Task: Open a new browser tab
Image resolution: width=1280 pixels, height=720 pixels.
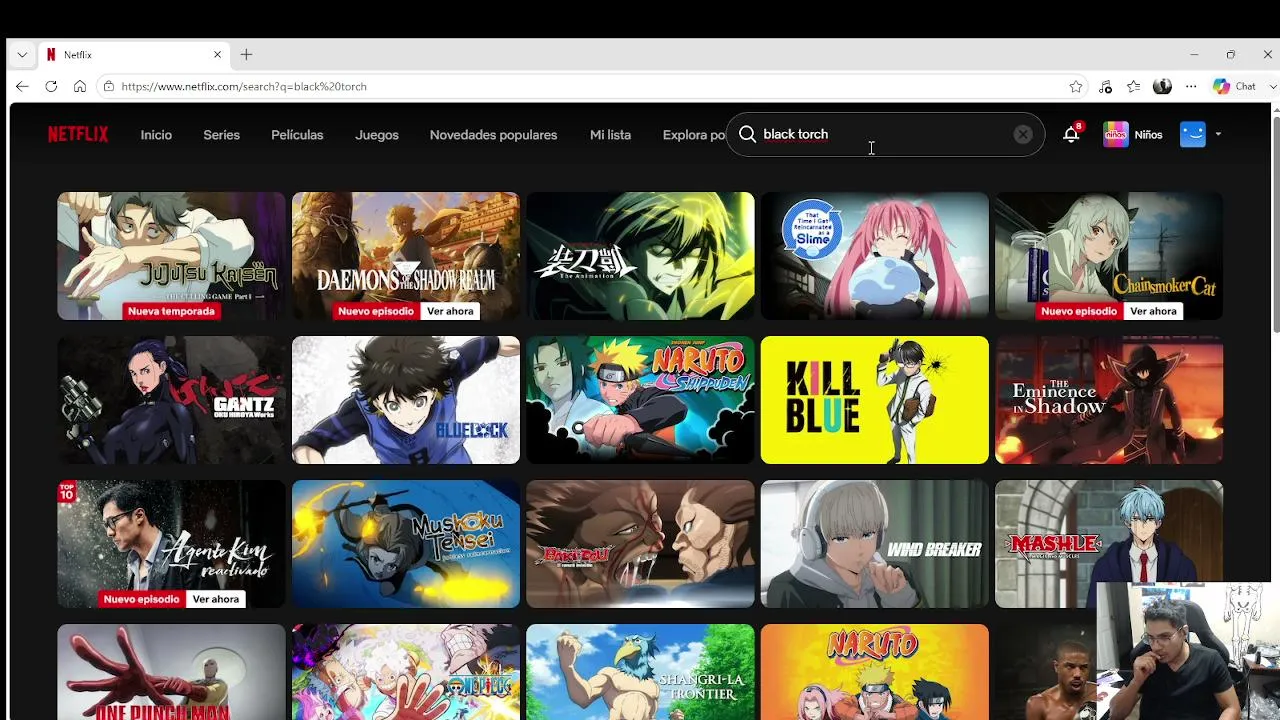Action: pos(246,55)
